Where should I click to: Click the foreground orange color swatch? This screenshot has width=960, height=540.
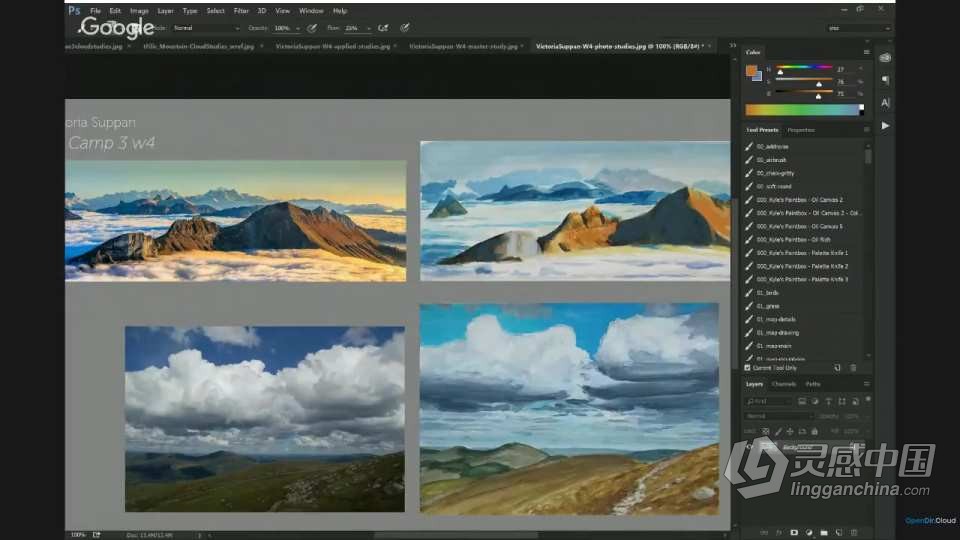point(751,71)
